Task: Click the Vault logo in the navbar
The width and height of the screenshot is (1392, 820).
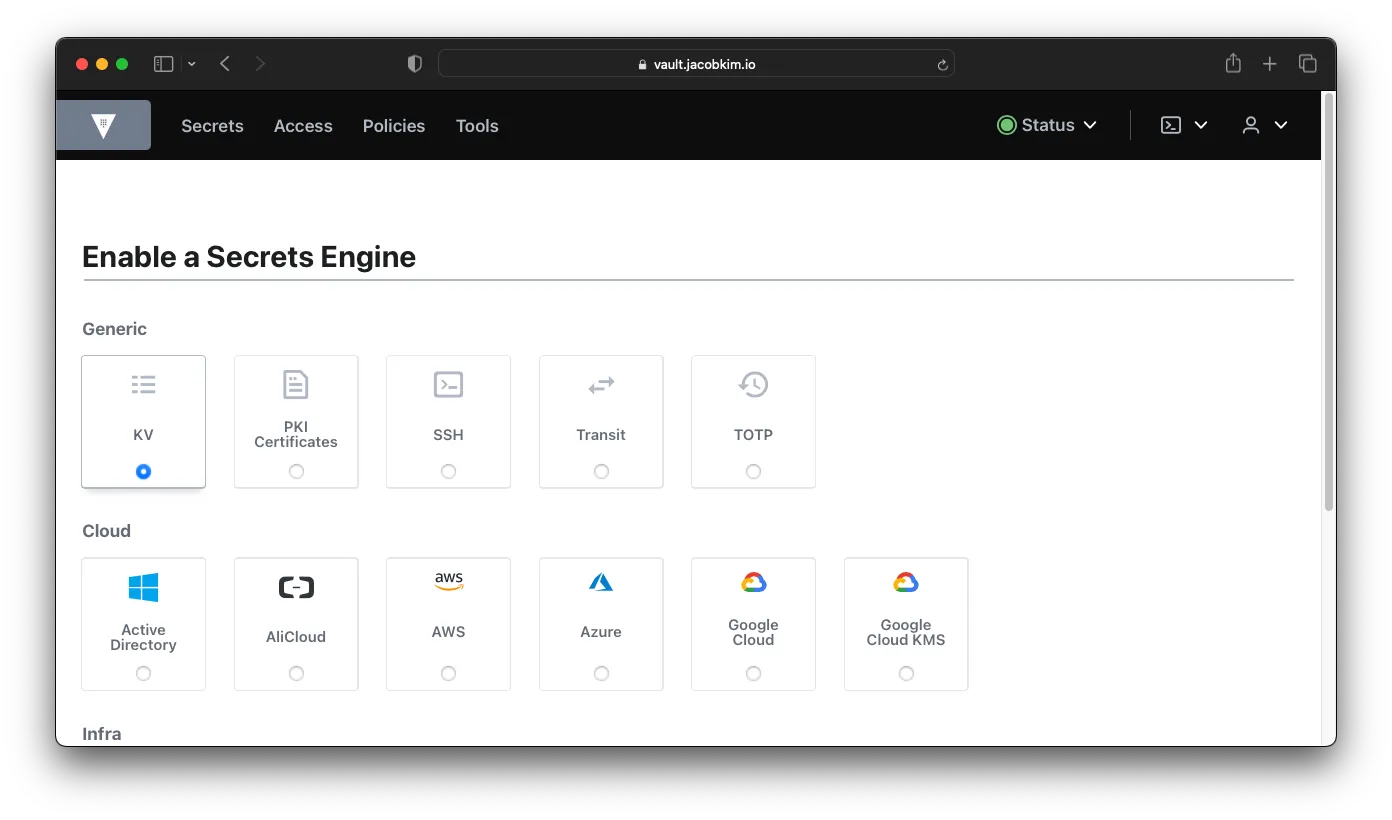Action: tap(103, 124)
